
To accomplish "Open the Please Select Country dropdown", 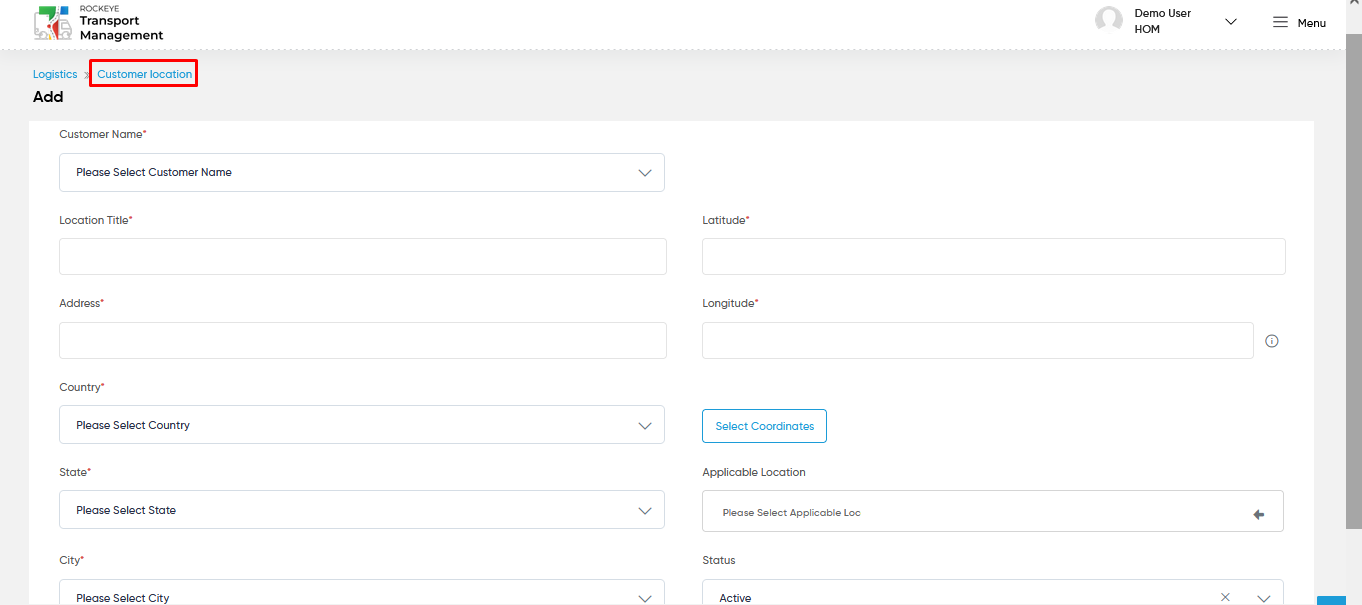I will (362, 425).
